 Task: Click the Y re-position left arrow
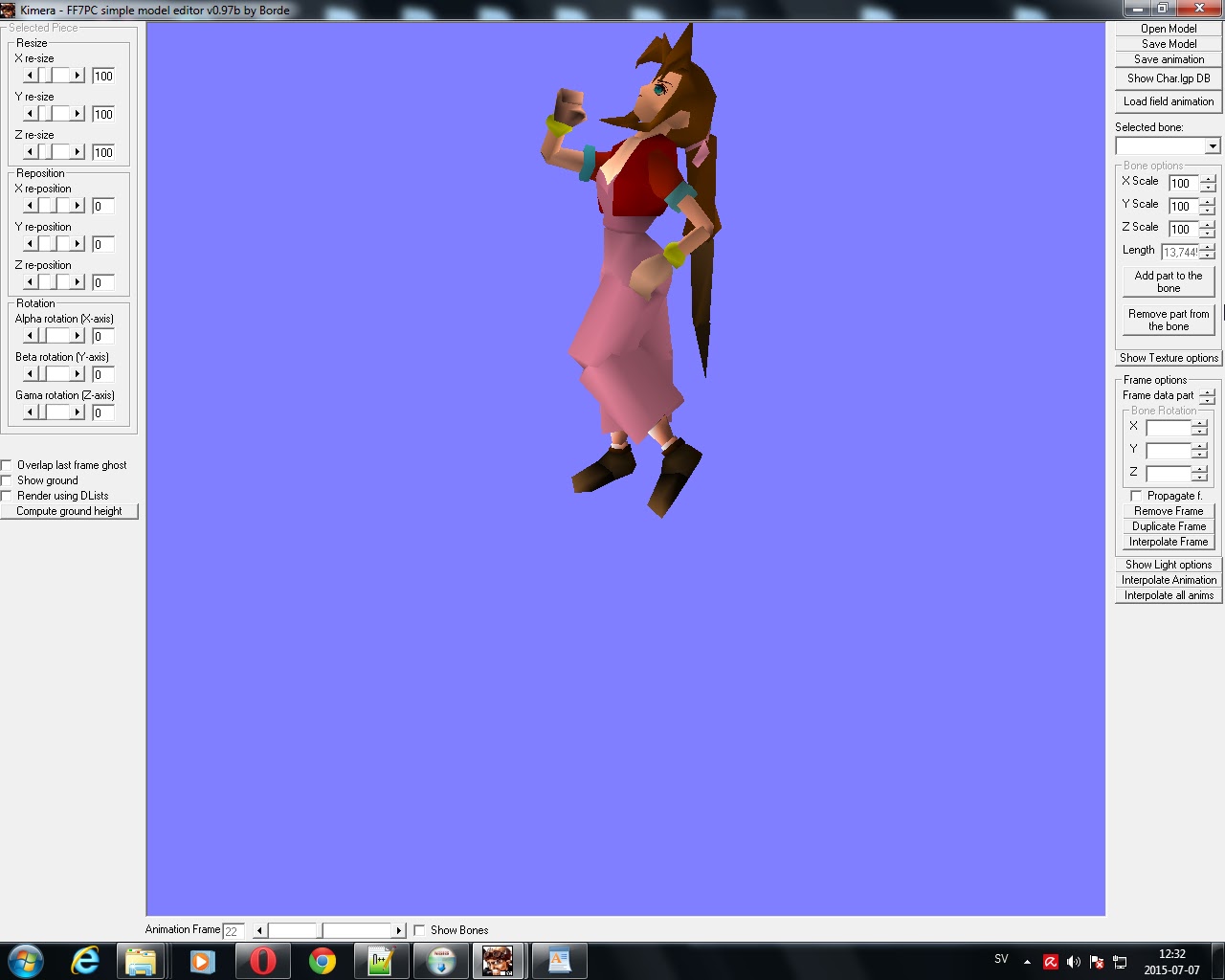[31, 243]
